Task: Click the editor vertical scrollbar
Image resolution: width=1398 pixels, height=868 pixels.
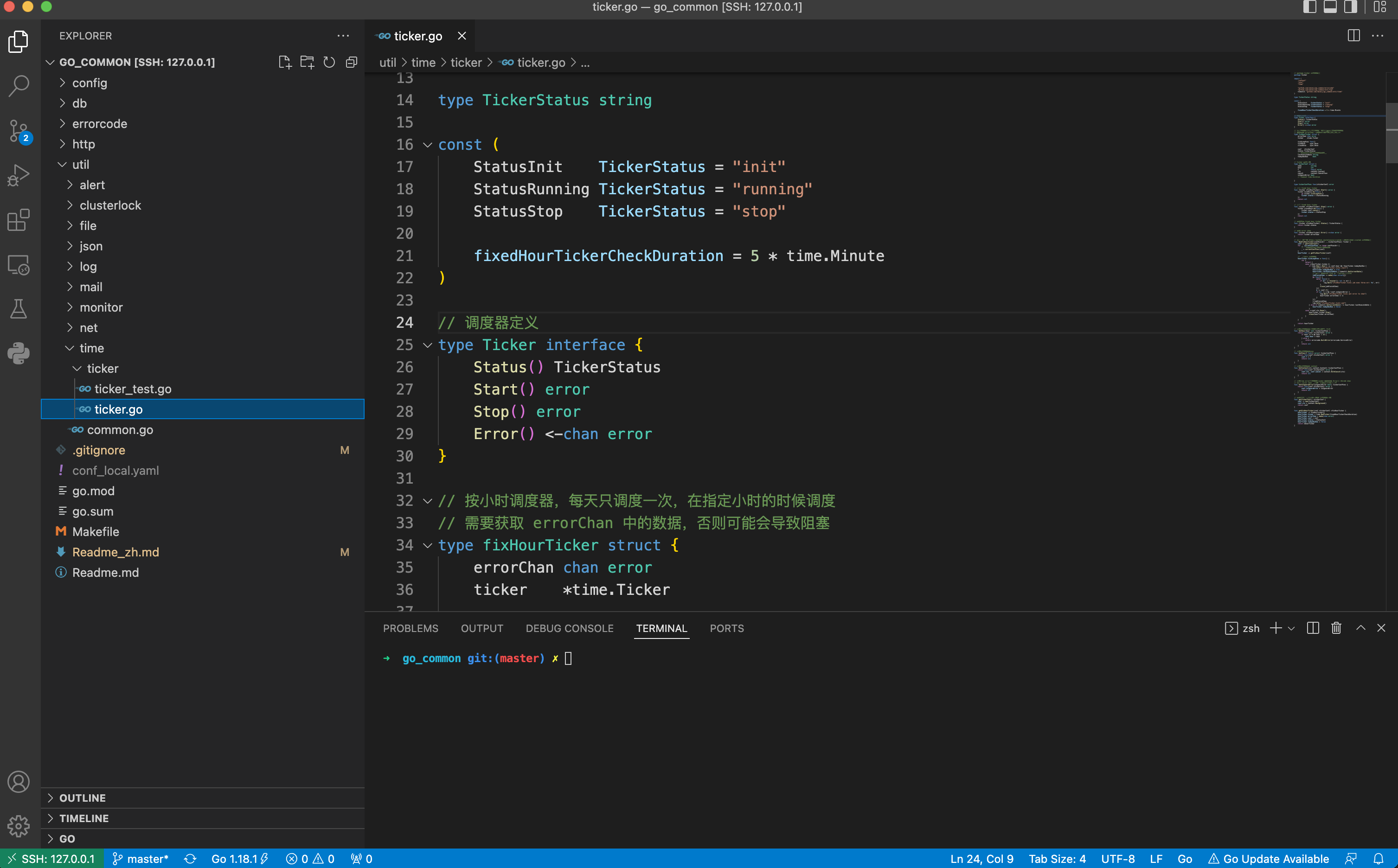Action: (1392, 133)
